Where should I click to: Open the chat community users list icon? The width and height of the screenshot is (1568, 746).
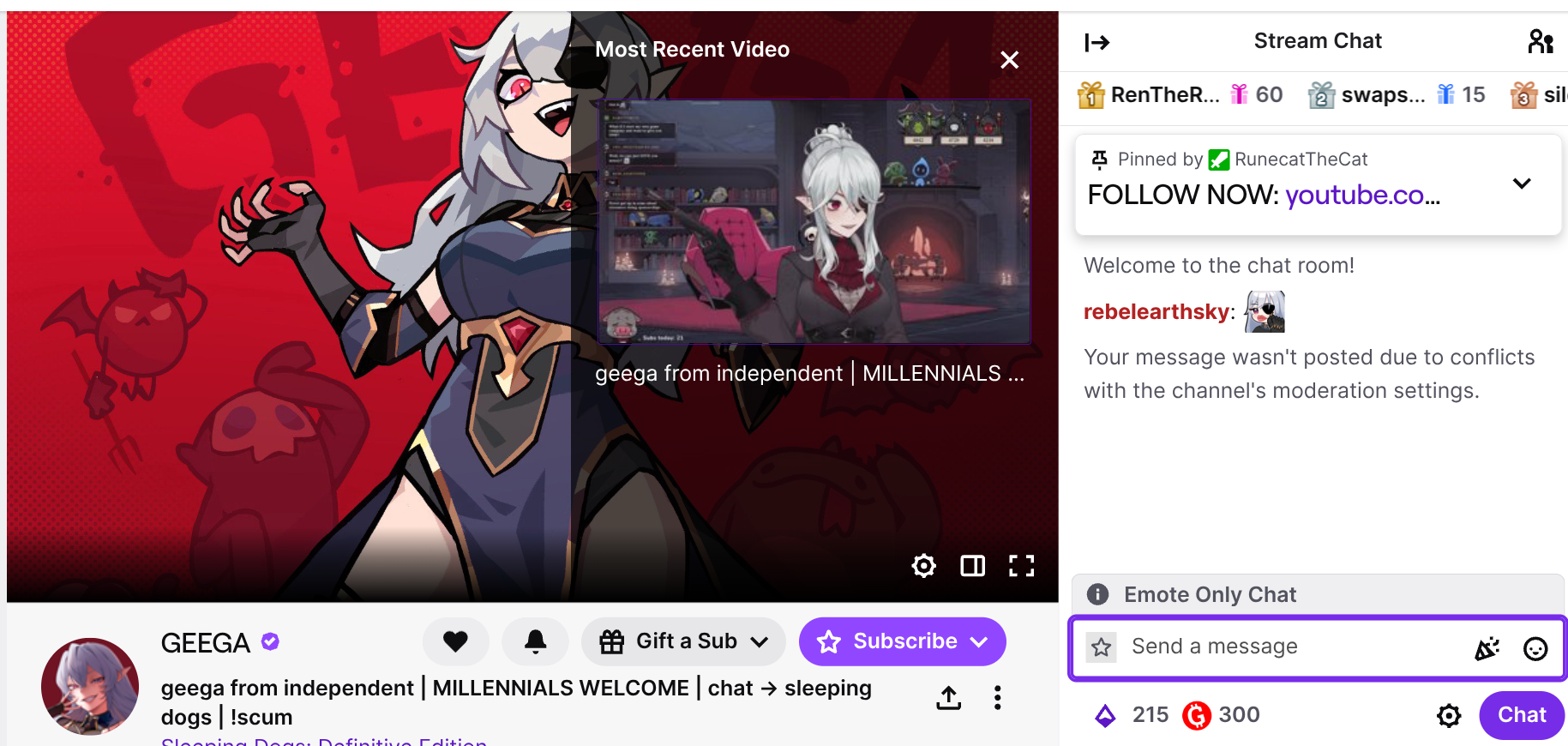pos(1541,41)
